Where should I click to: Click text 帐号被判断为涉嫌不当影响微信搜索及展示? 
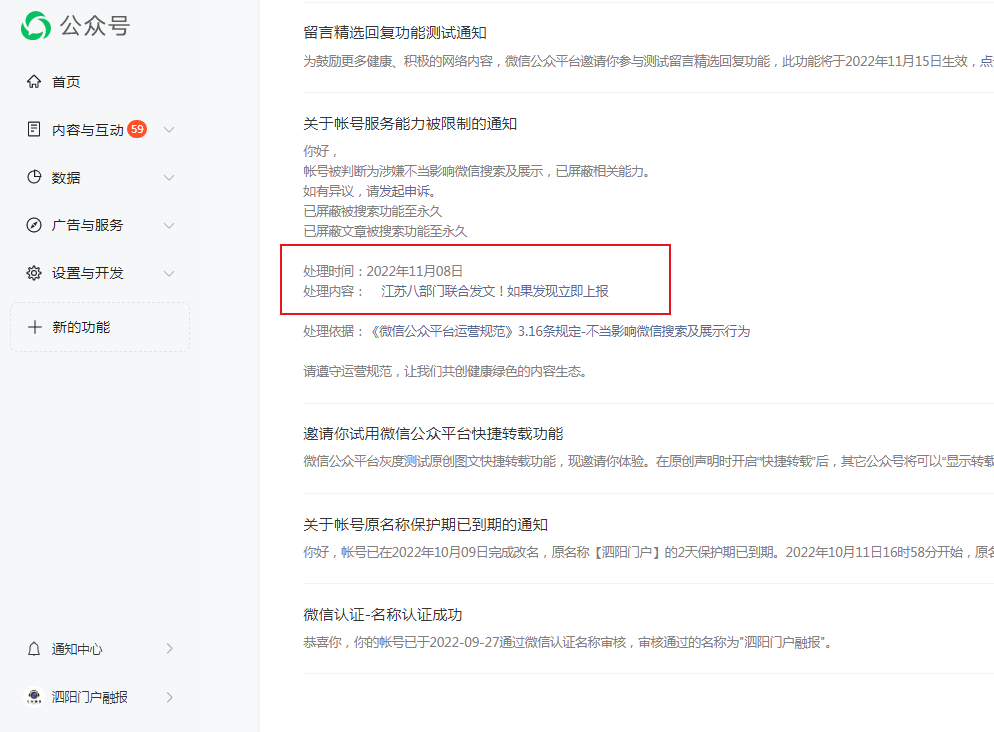[x=477, y=171]
